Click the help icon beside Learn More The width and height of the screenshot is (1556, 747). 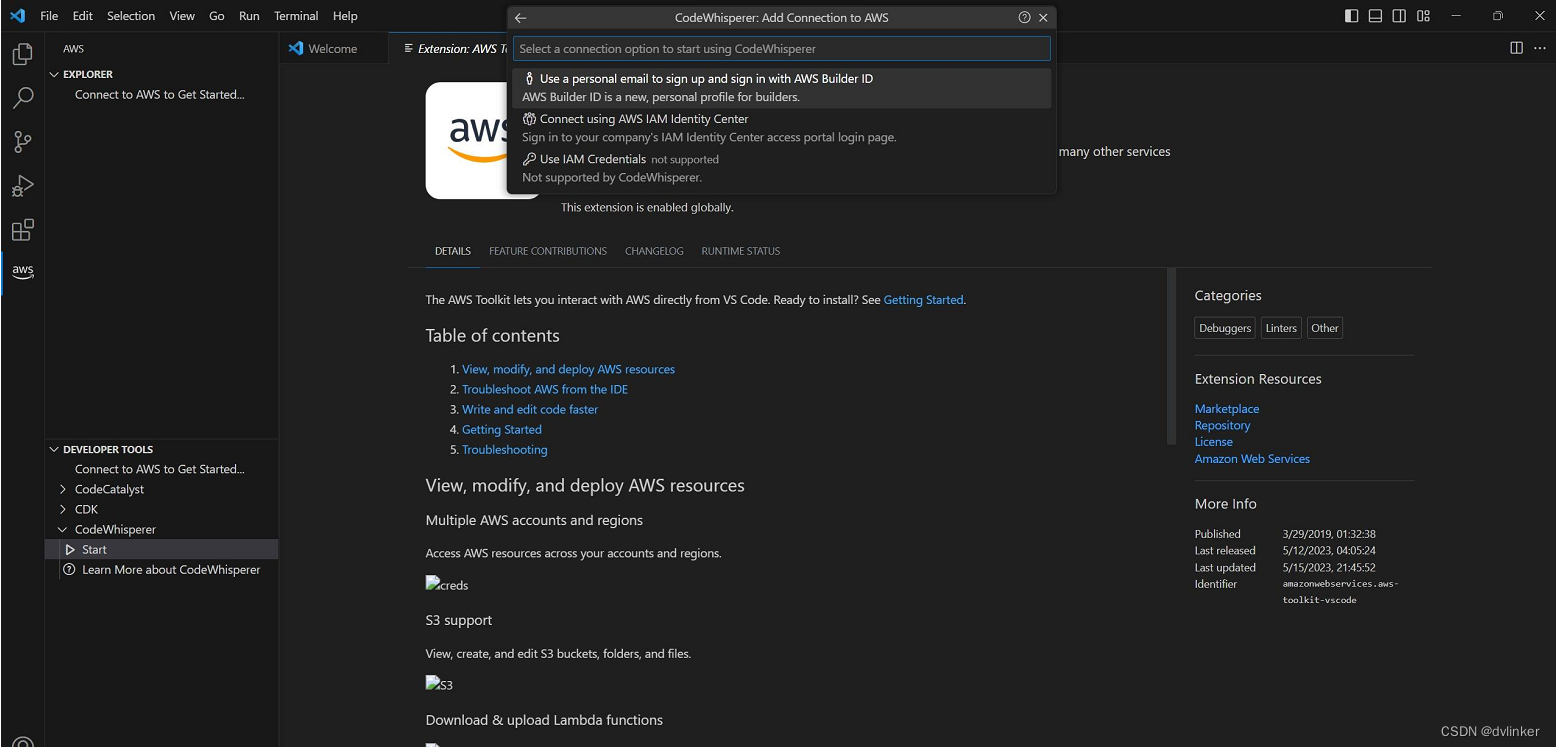[x=69, y=570]
